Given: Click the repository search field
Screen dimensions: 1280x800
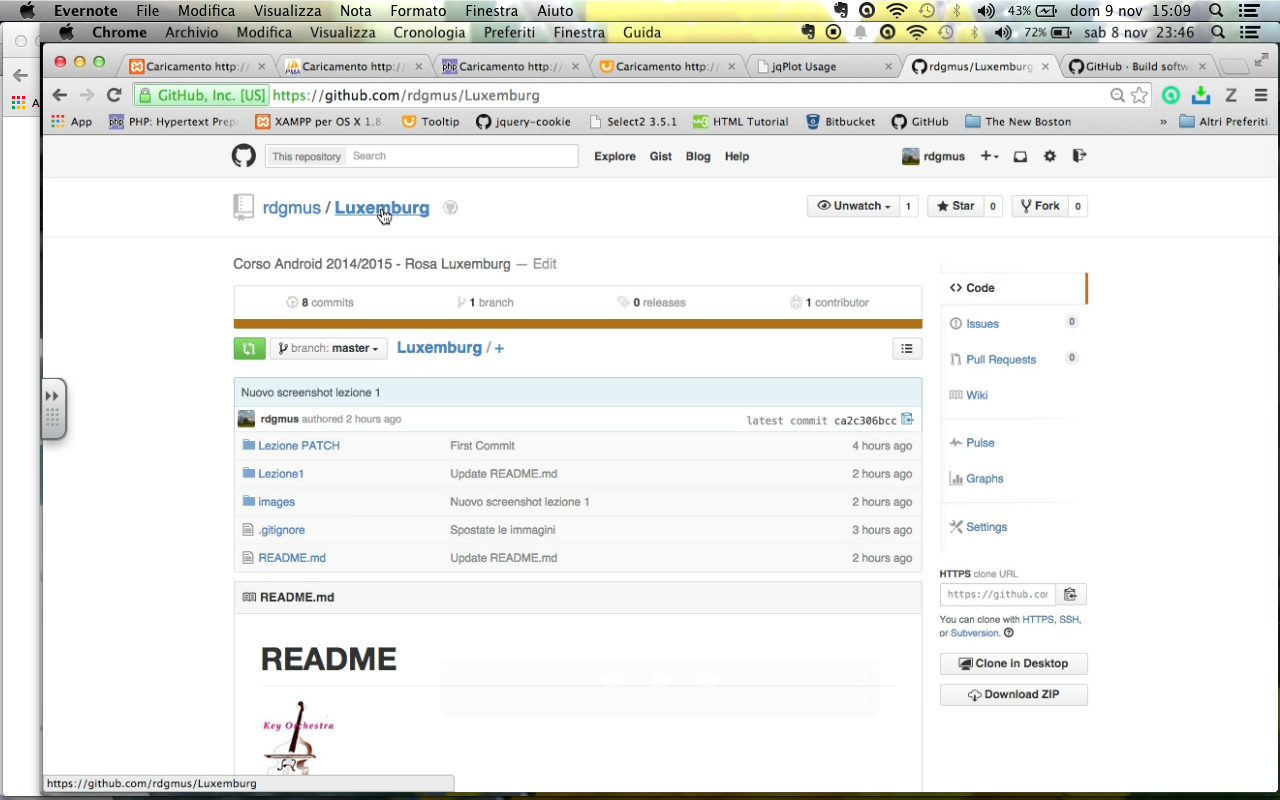Looking at the screenshot, I should pyautogui.click(x=462, y=156).
